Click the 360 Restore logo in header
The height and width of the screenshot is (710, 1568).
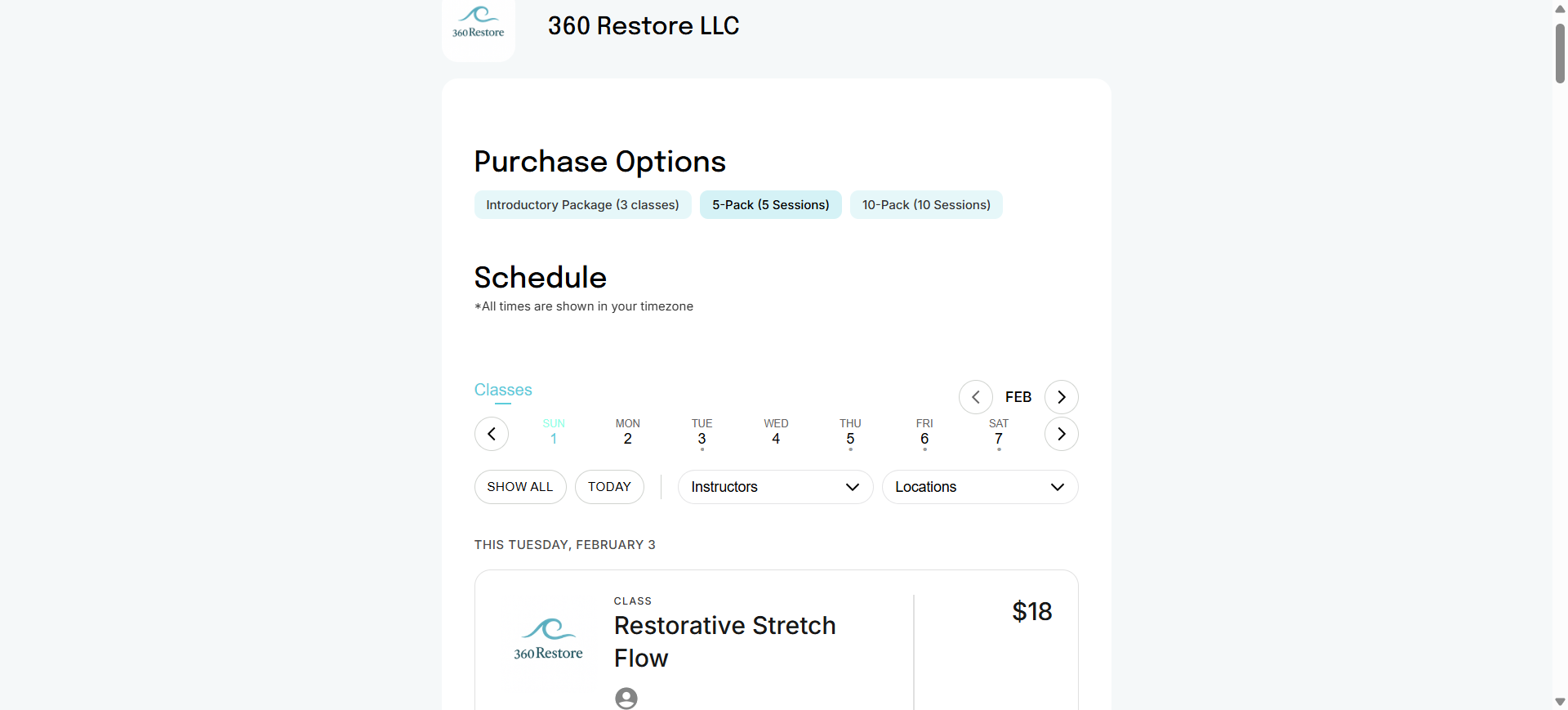pyautogui.click(x=479, y=25)
